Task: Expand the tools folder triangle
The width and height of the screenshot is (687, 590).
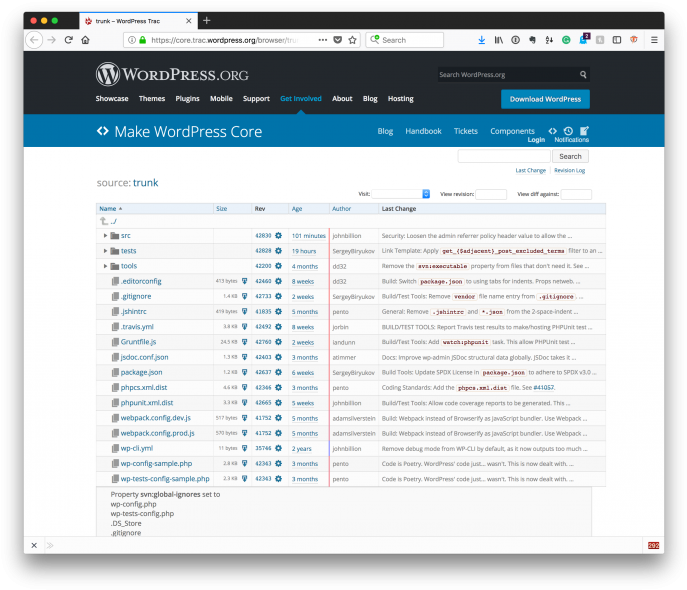Action: (x=105, y=266)
